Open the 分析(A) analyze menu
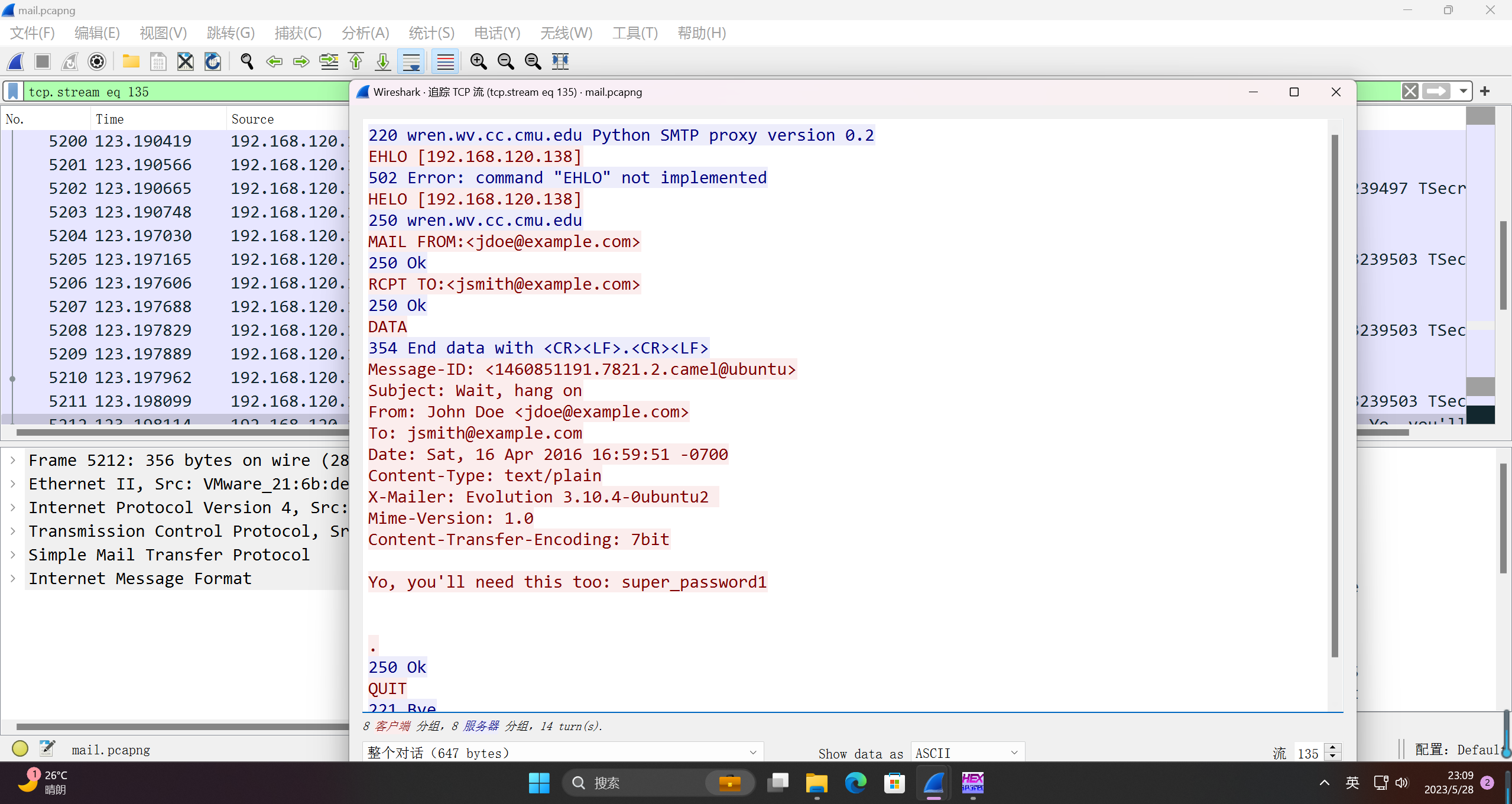Image resolution: width=1512 pixels, height=804 pixels. [365, 33]
